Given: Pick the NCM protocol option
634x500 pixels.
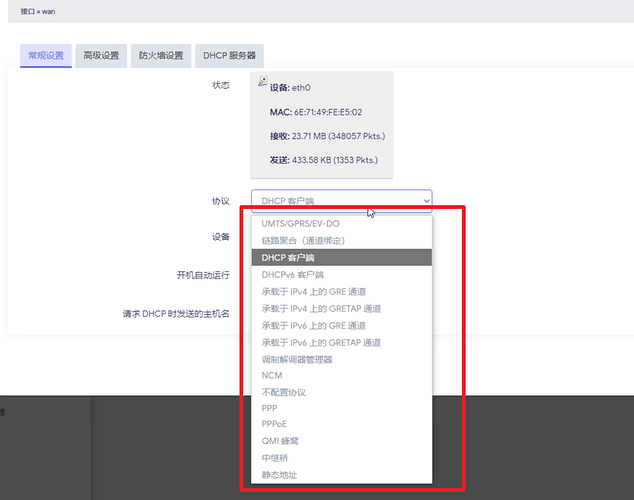Looking at the screenshot, I should pos(342,376).
